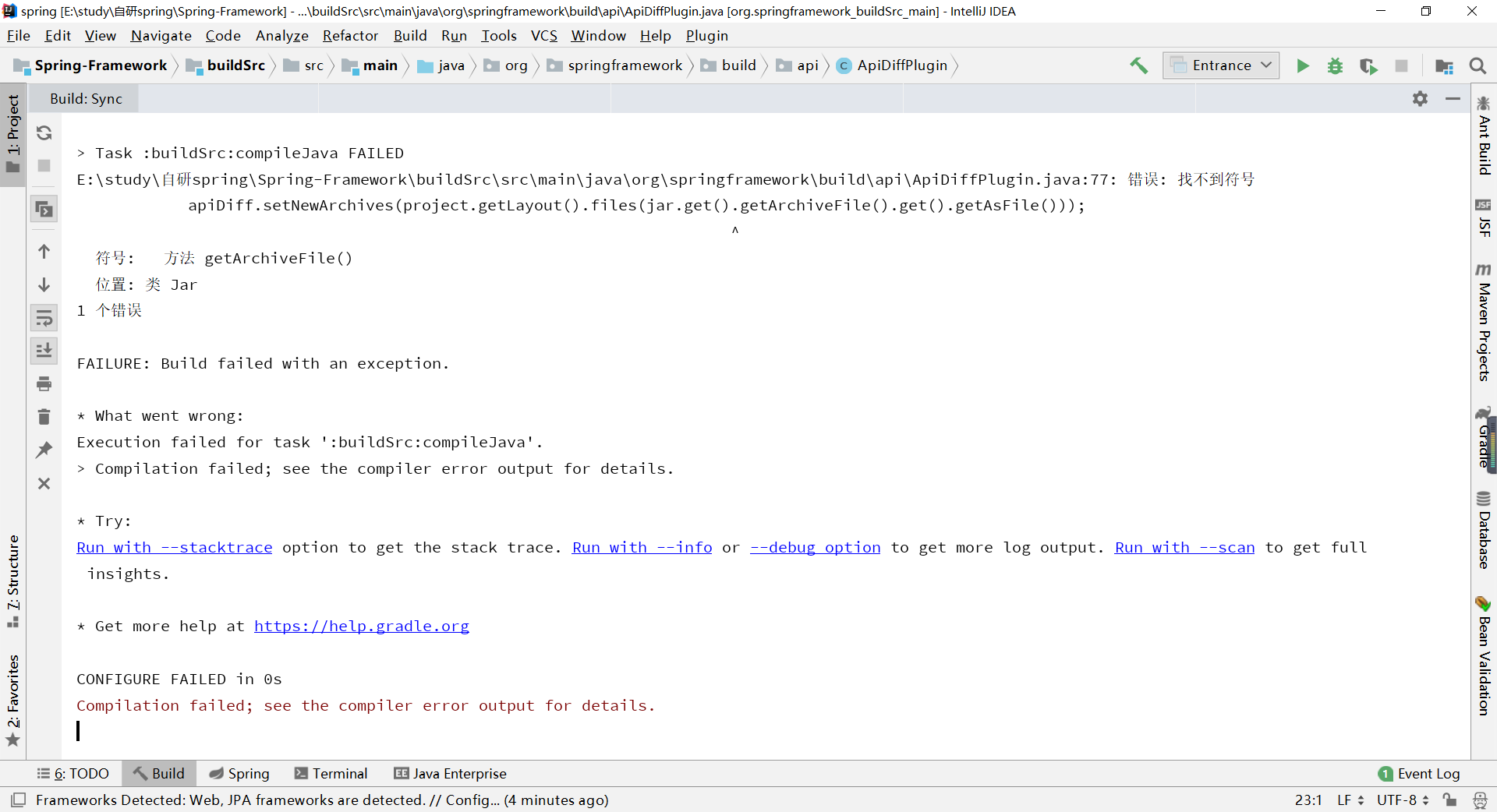Screen dimensions: 1497x812
Task: Open Build panel settings gear
Action: 1420,98
